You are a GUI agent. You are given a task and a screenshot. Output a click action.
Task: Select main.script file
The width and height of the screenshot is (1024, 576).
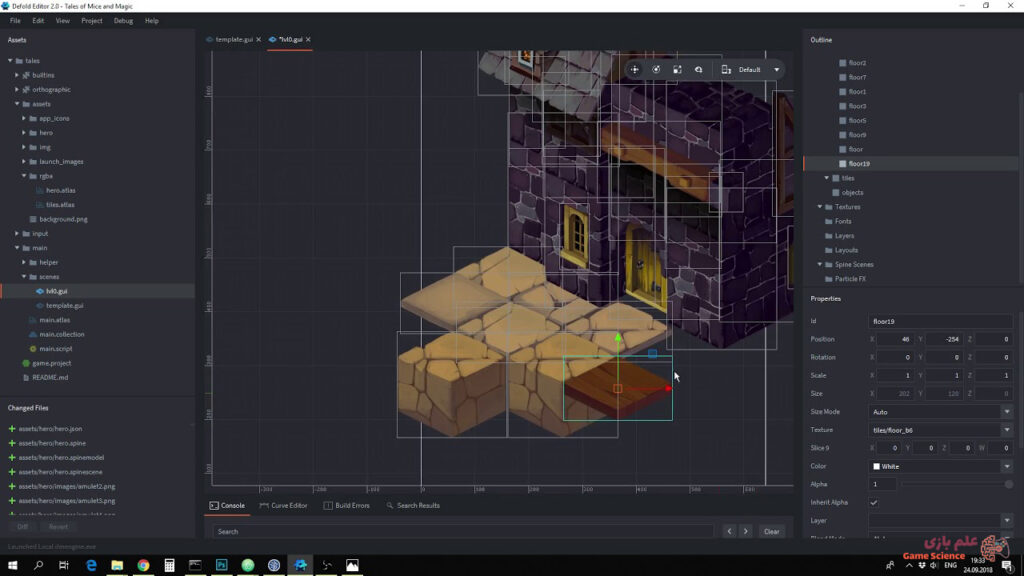click(56, 349)
